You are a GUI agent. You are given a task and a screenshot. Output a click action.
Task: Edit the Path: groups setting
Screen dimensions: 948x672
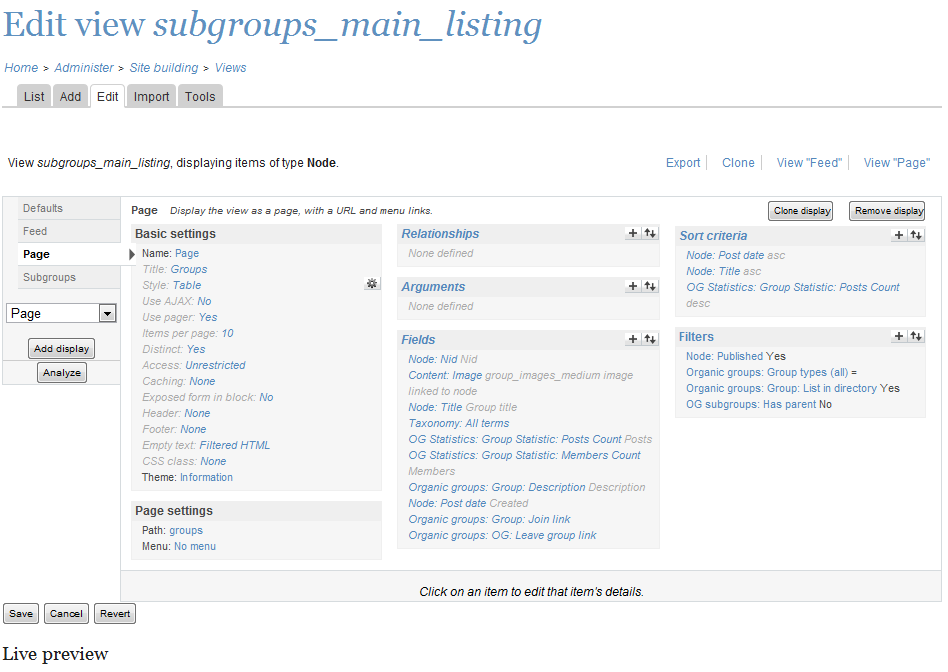coord(186,530)
